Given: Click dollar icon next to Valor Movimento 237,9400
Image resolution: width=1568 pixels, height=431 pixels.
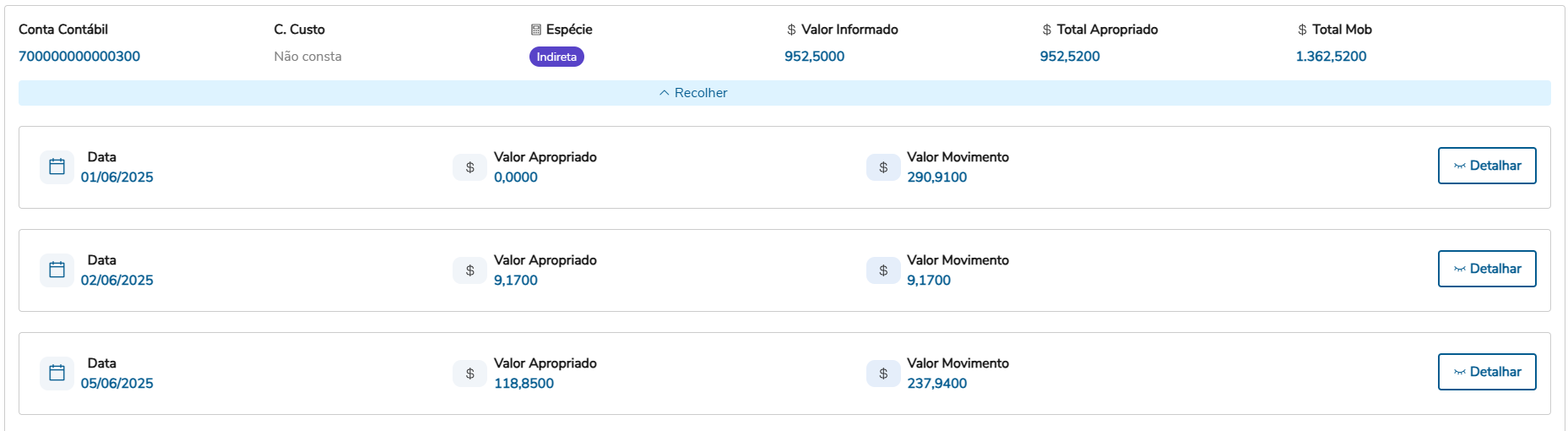Looking at the screenshot, I should tap(883, 374).
